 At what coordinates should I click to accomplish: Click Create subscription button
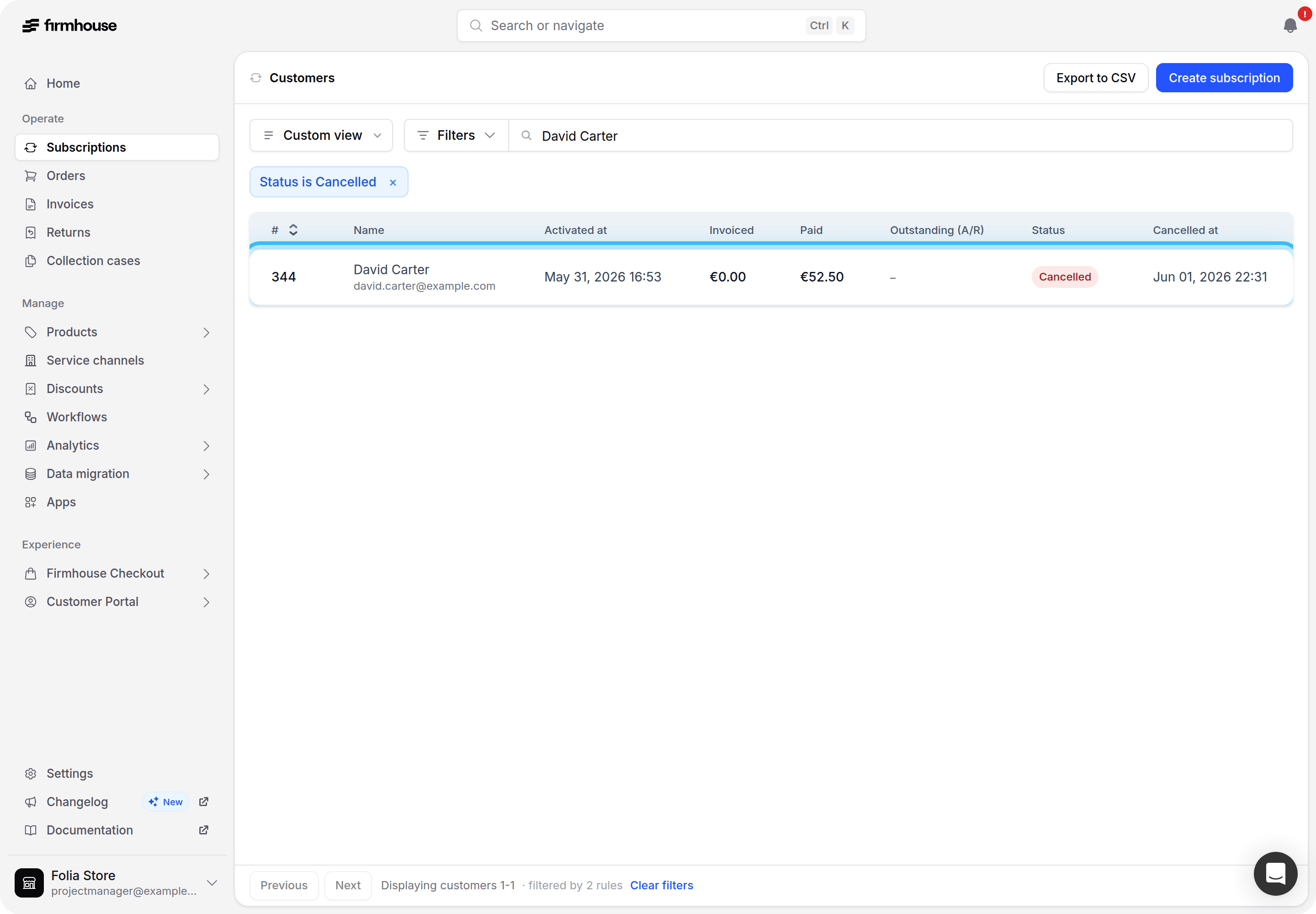click(1224, 78)
